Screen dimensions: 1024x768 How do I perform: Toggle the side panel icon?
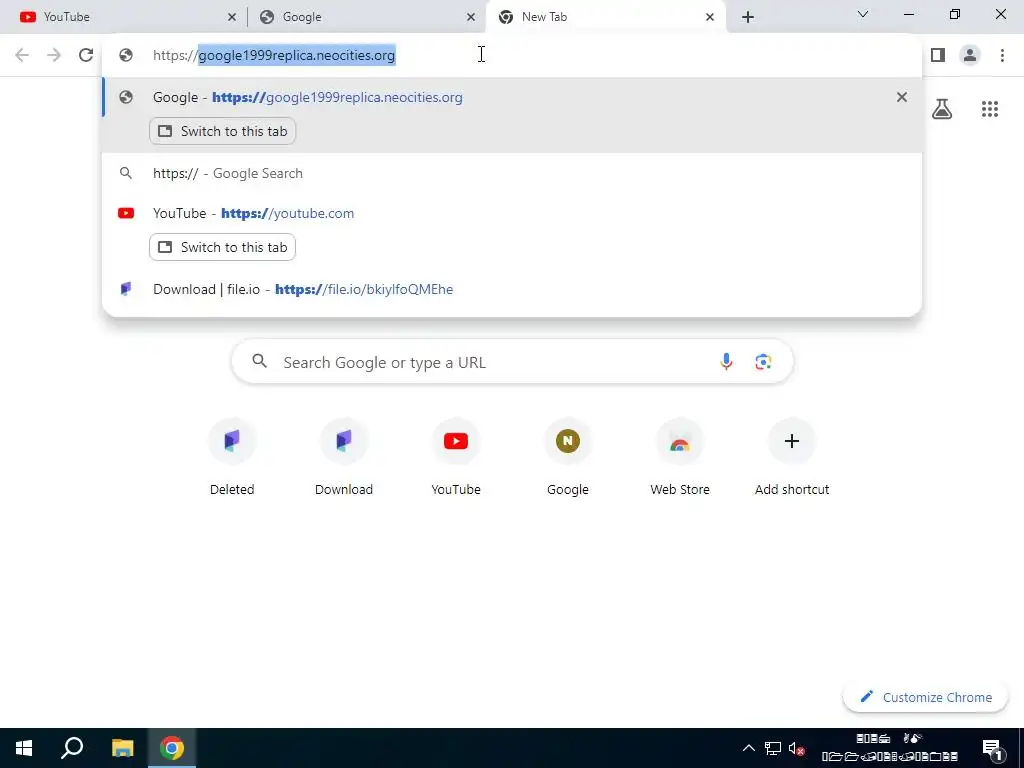(938, 55)
